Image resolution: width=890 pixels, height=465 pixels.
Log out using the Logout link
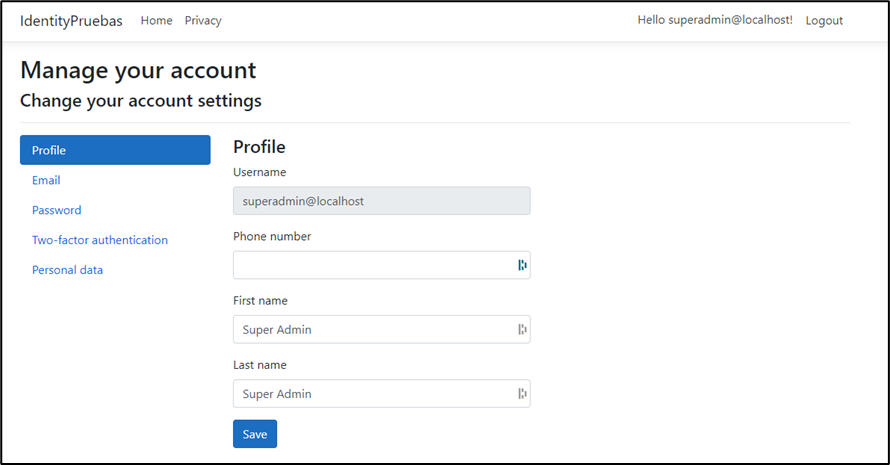(824, 21)
